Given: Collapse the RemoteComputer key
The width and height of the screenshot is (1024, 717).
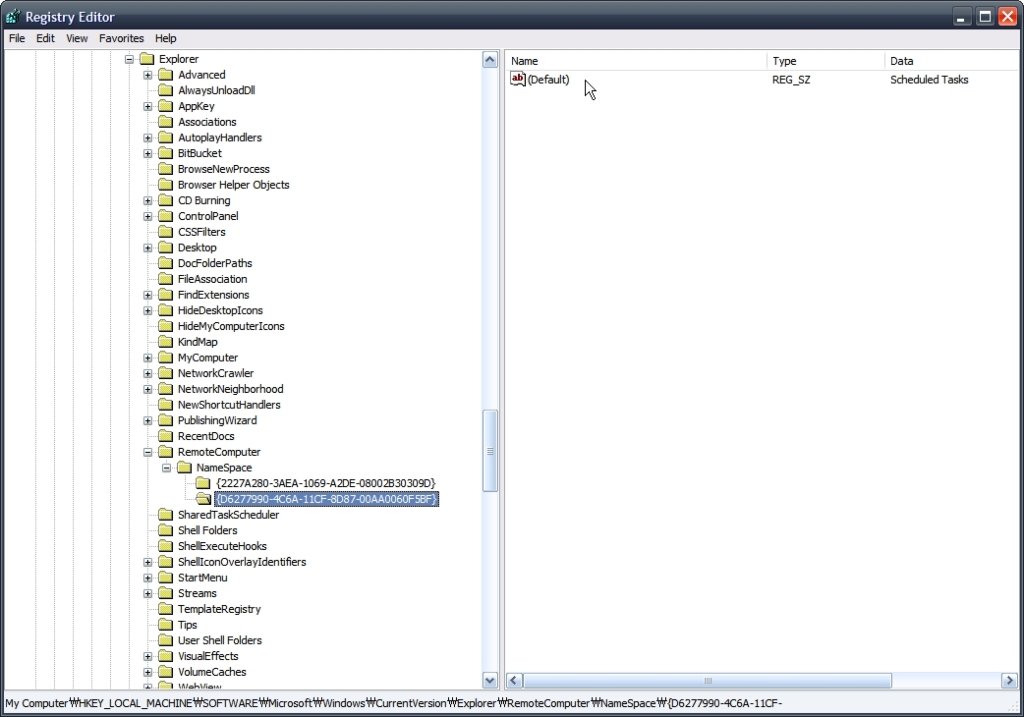Looking at the screenshot, I should (x=148, y=452).
